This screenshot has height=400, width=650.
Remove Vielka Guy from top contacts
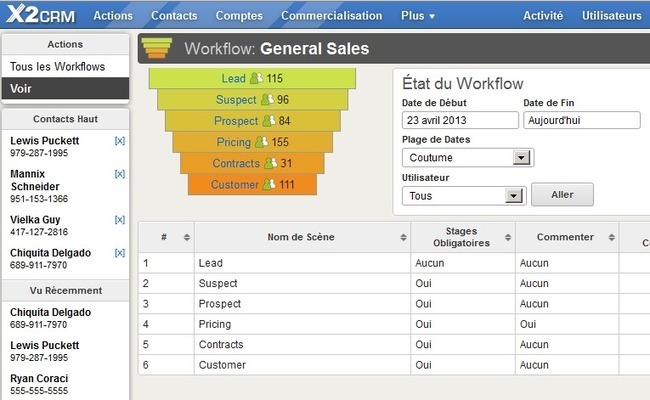pos(119,219)
